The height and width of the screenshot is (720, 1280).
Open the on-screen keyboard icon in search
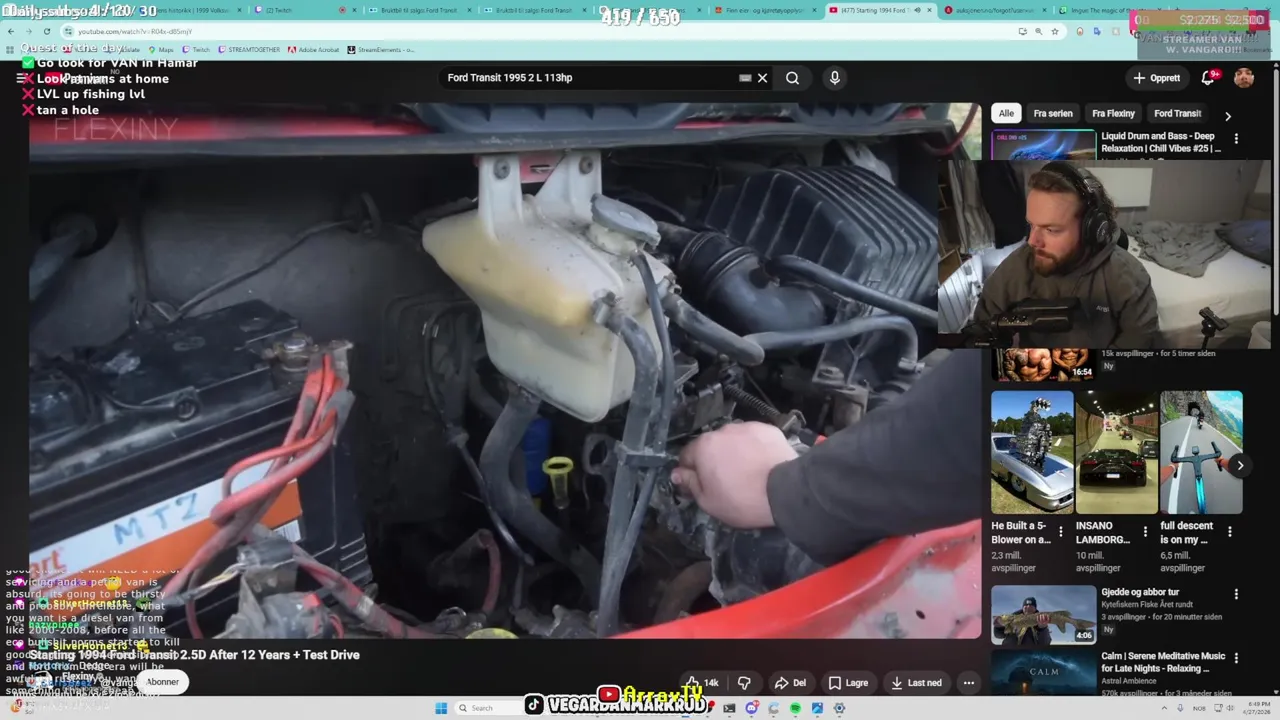(745, 78)
